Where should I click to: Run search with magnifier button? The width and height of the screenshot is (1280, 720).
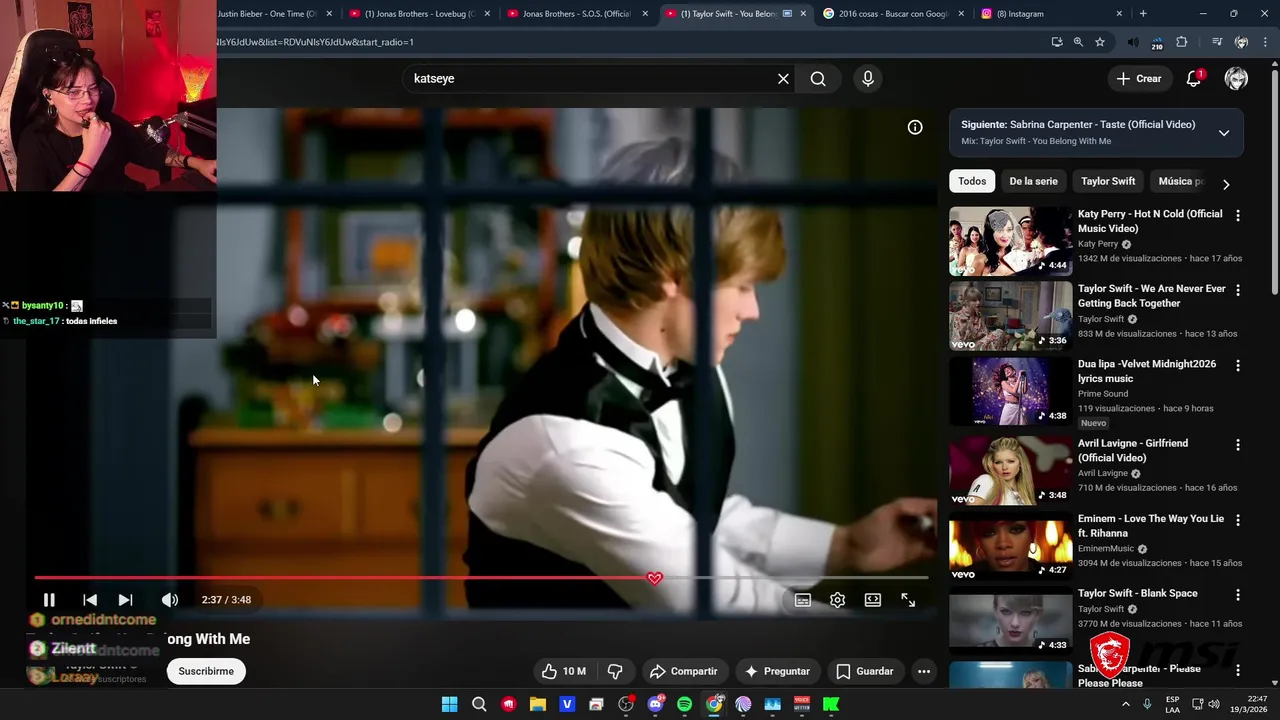coord(818,79)
